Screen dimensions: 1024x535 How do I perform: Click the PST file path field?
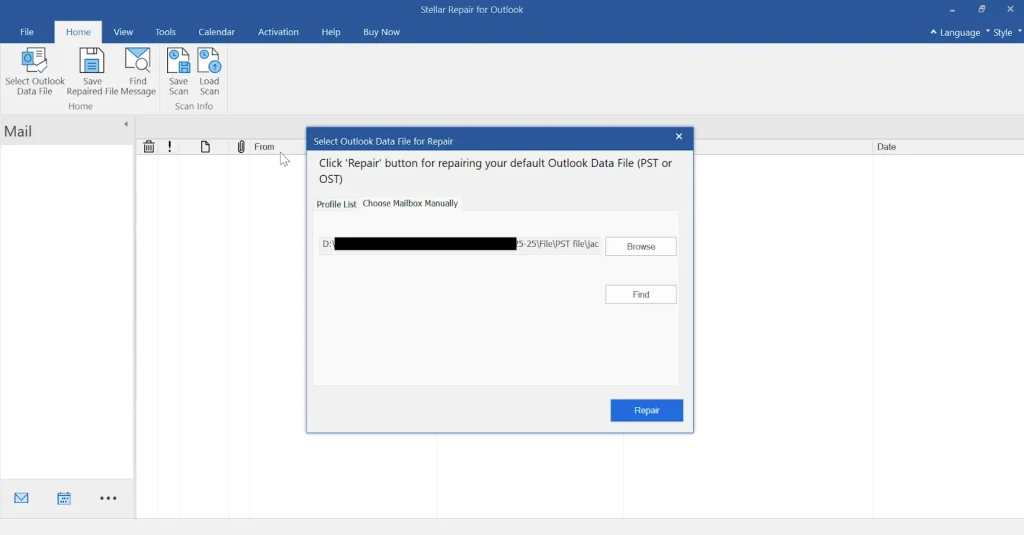[x=460, y=244]
